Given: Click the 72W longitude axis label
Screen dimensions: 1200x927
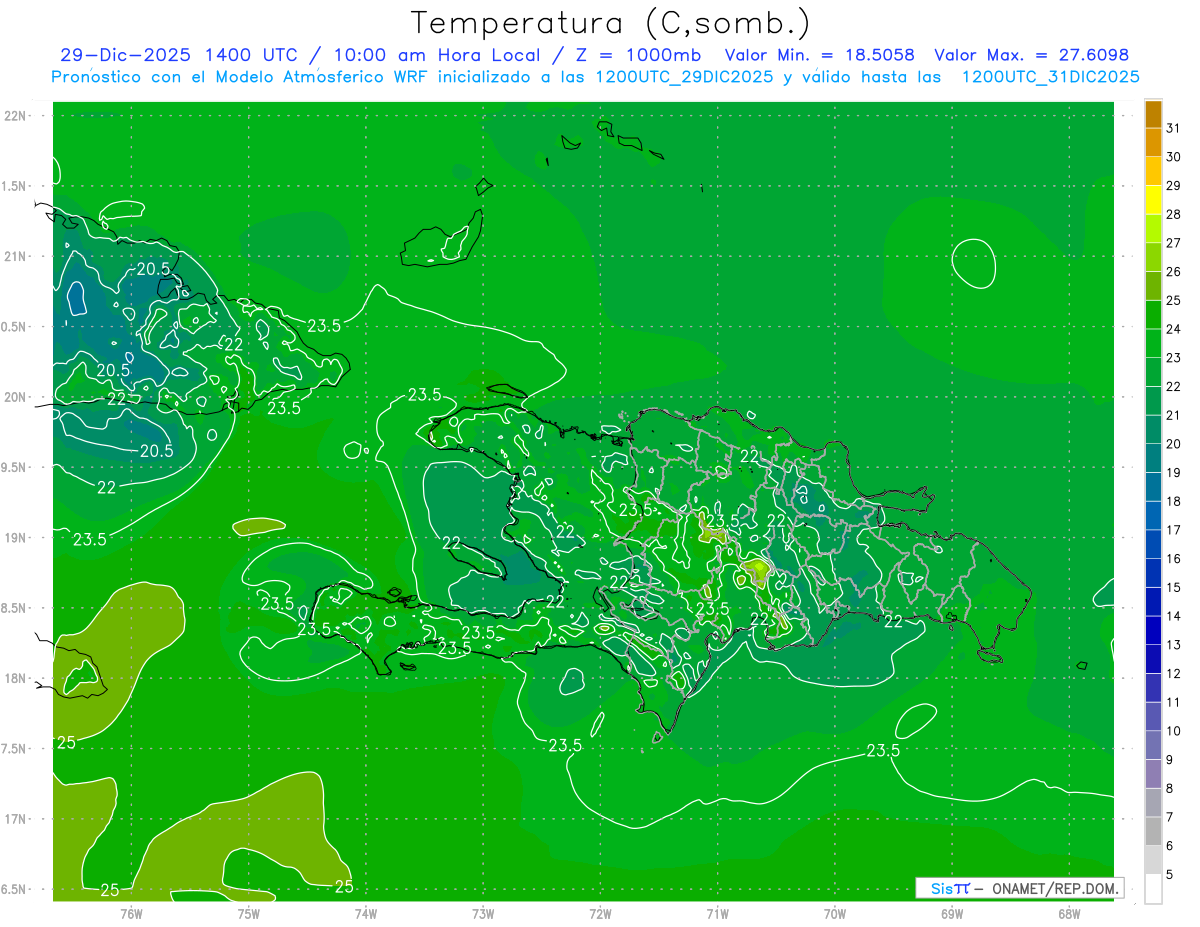Looking at the screenshot, I should click(600, 914).
